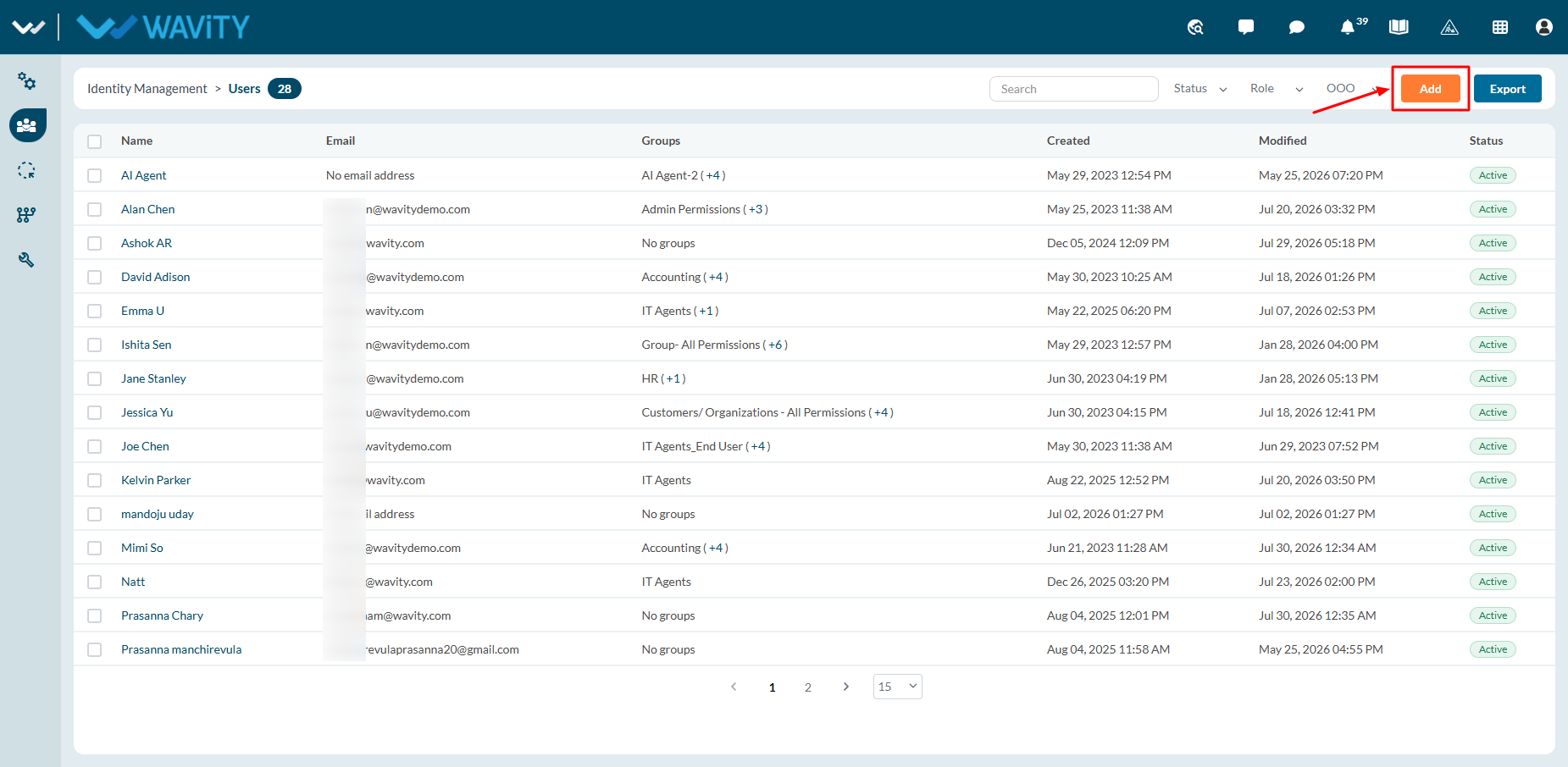Tick the checkbox for Joe Chen
Screen dimensions: 1568x767
tap(94, 446)
